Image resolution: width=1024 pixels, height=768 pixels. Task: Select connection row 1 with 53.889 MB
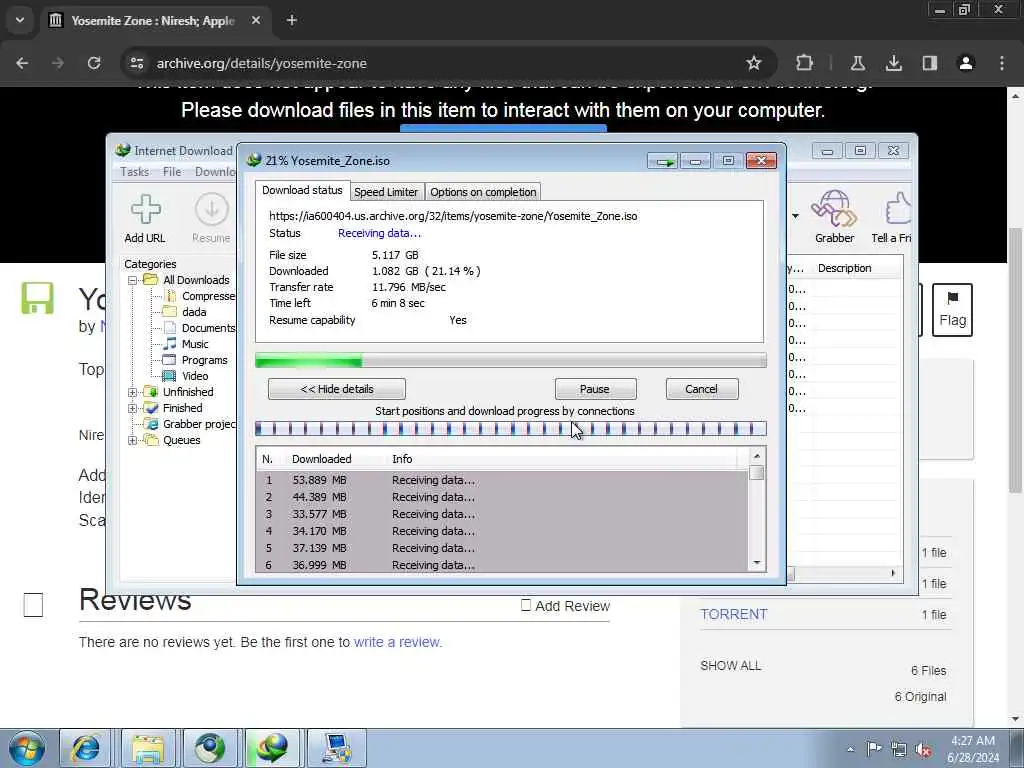502,480
